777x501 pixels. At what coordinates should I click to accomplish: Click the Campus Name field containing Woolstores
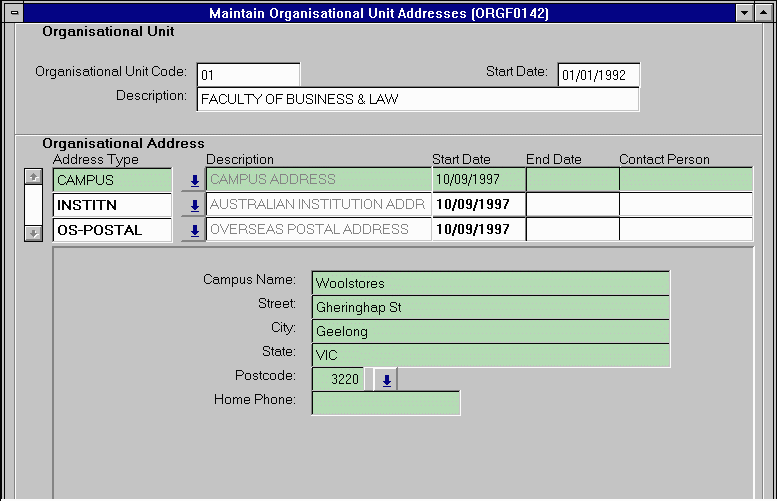(x=490, y=283)
